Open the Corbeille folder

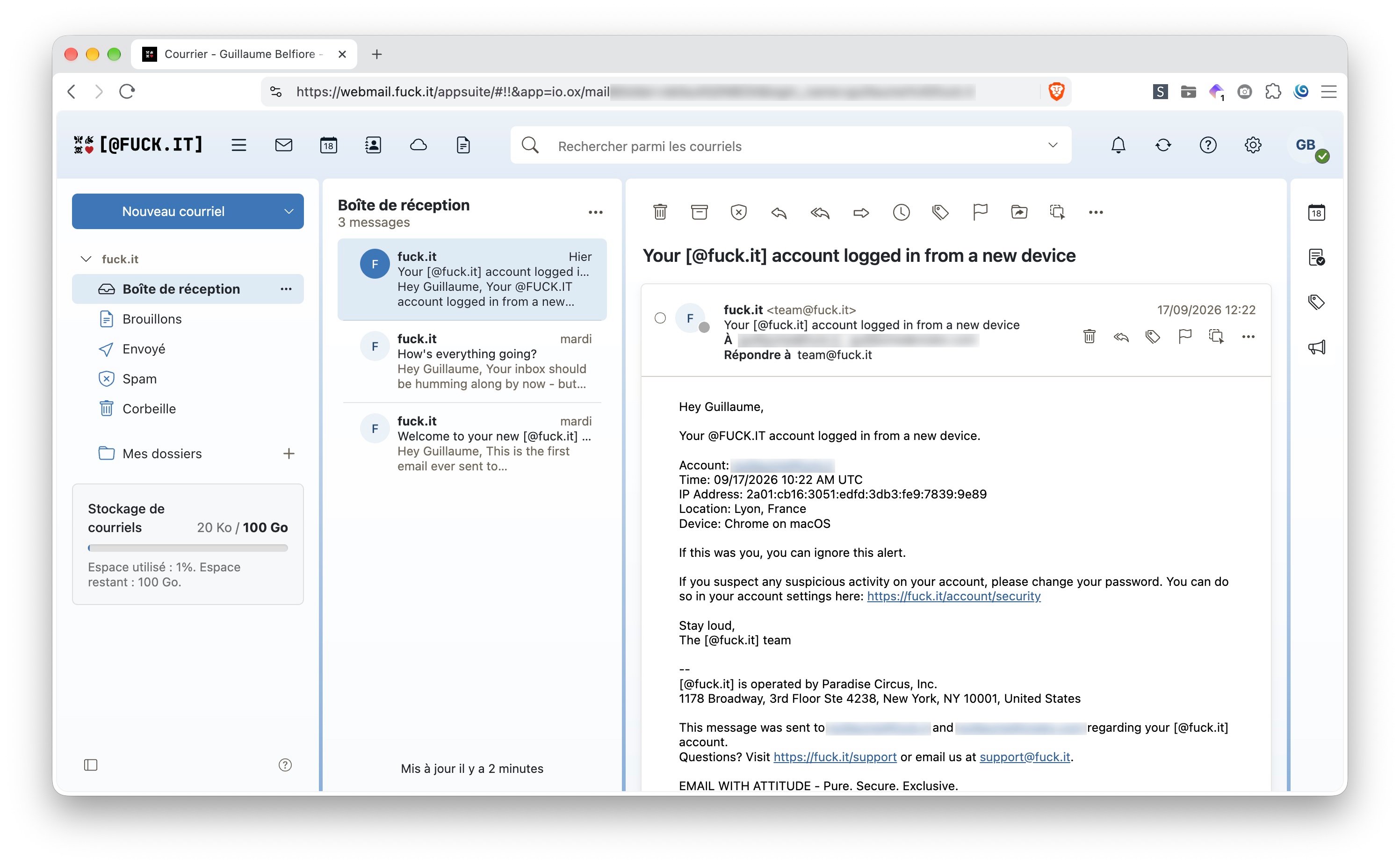pyautogui.click(x=188, y=409)
